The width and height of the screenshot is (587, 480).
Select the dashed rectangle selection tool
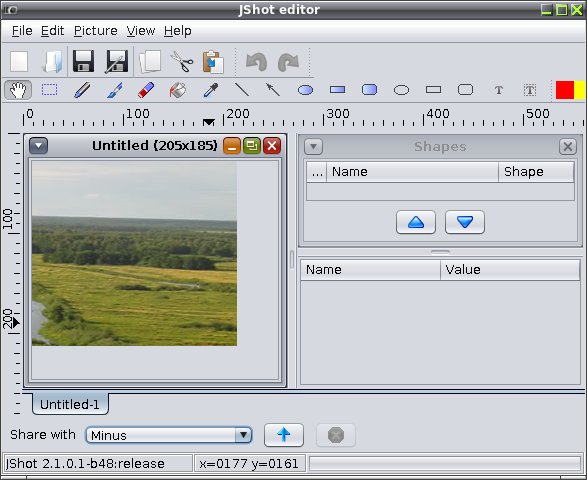point(49,90)
